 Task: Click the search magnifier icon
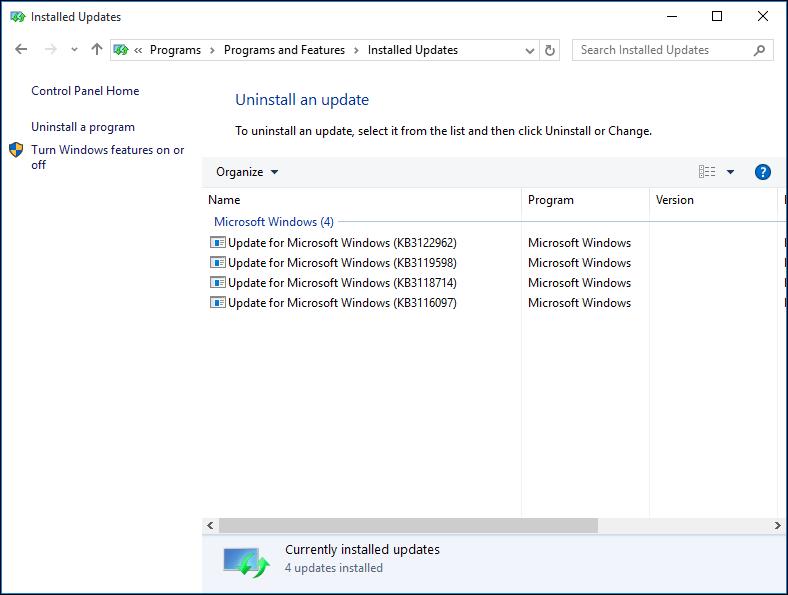click(x=760, y=50)
